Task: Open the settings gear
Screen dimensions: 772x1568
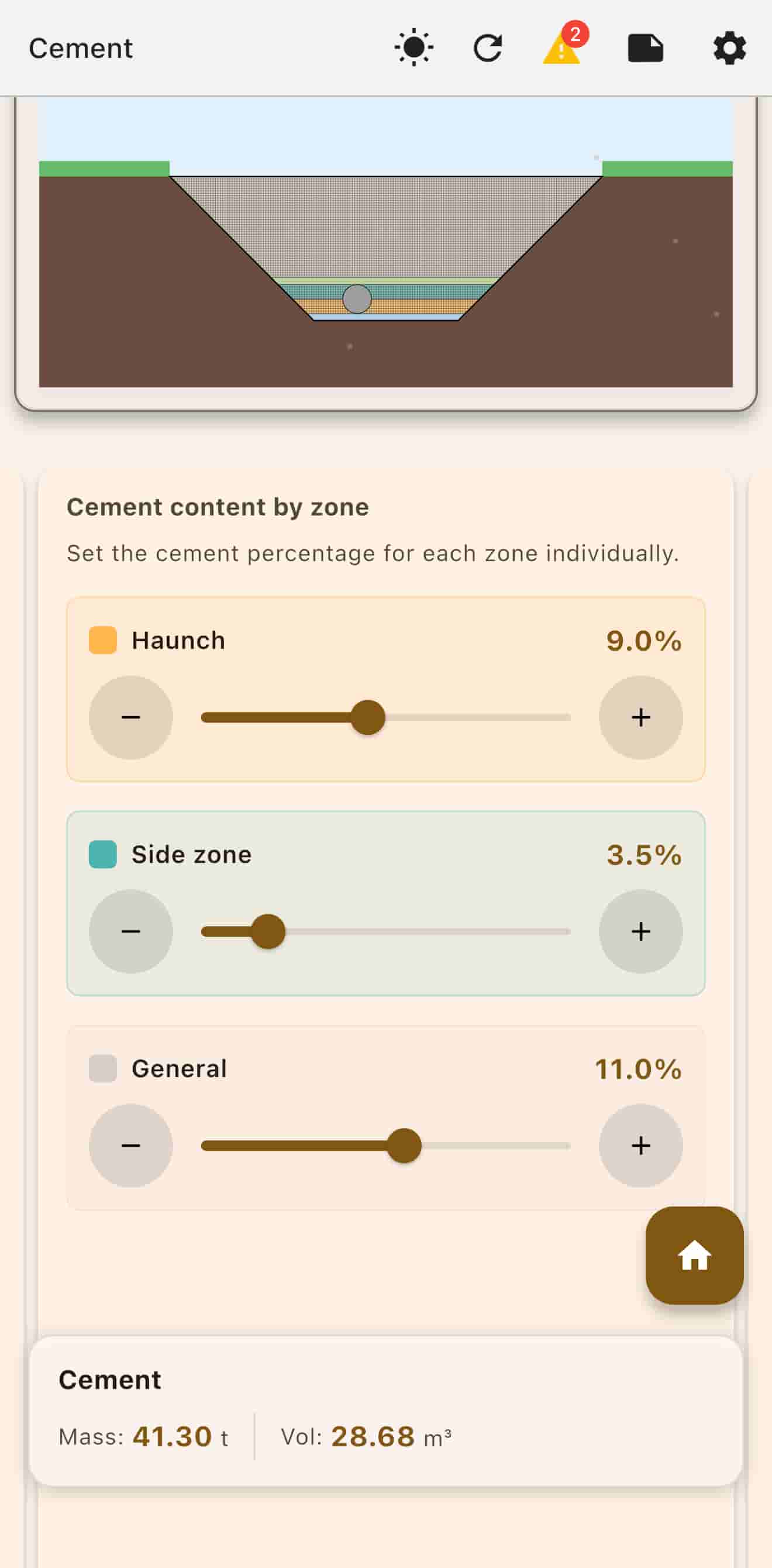Action: coord(729,48)
